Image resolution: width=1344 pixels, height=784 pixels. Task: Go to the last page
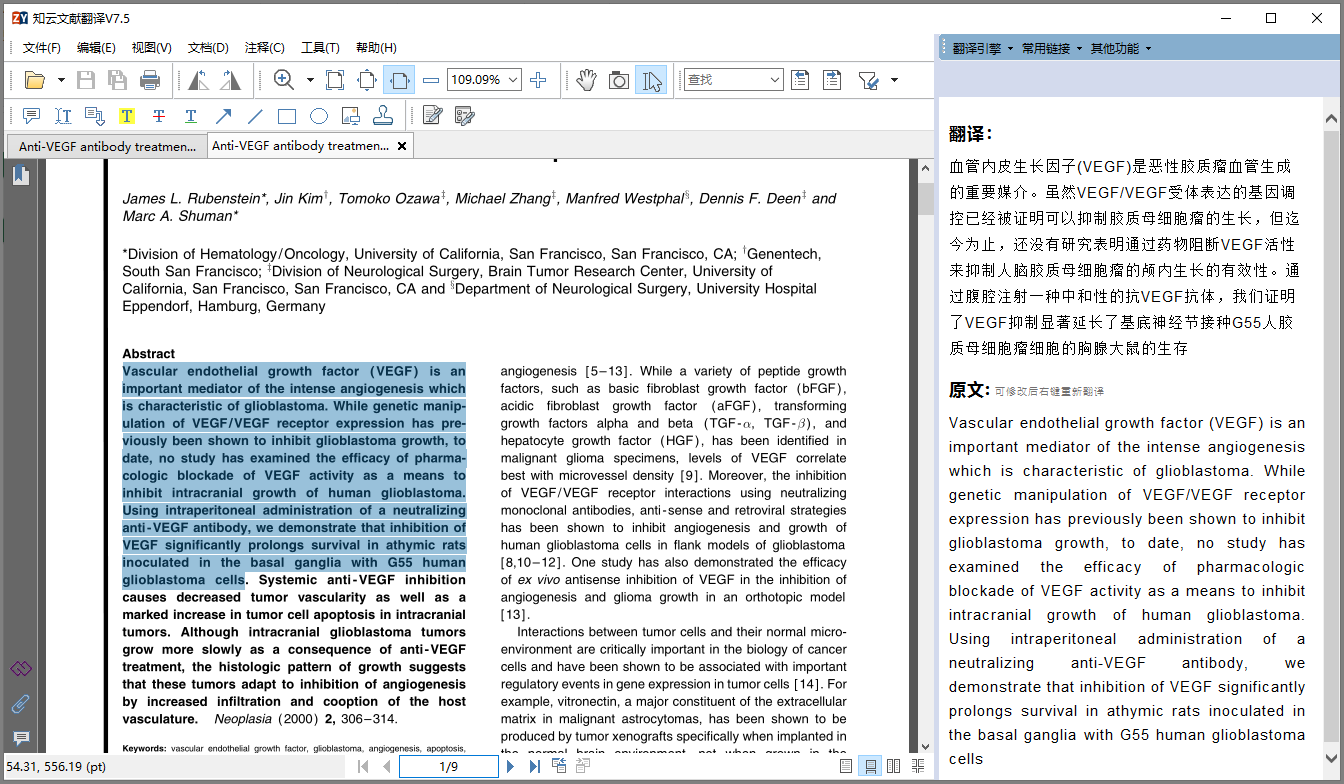(535, 767)
